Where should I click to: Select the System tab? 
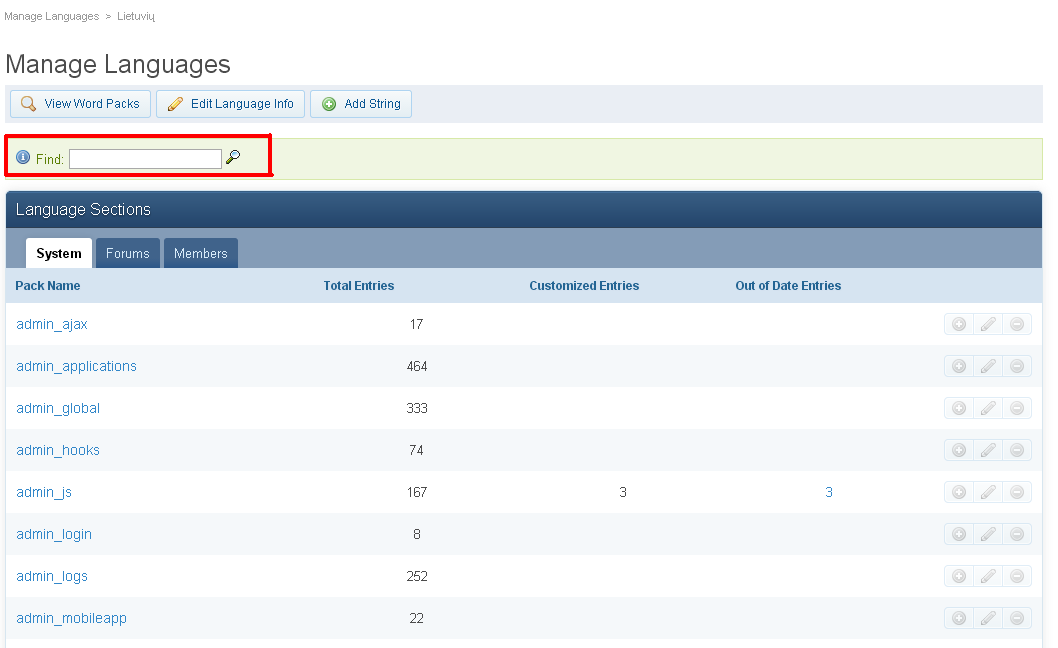[59, 253]
